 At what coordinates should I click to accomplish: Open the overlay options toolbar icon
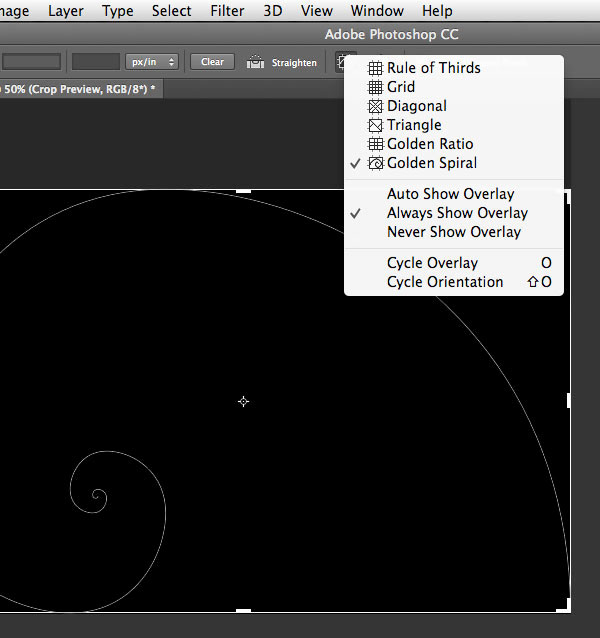tap(345, 61)
